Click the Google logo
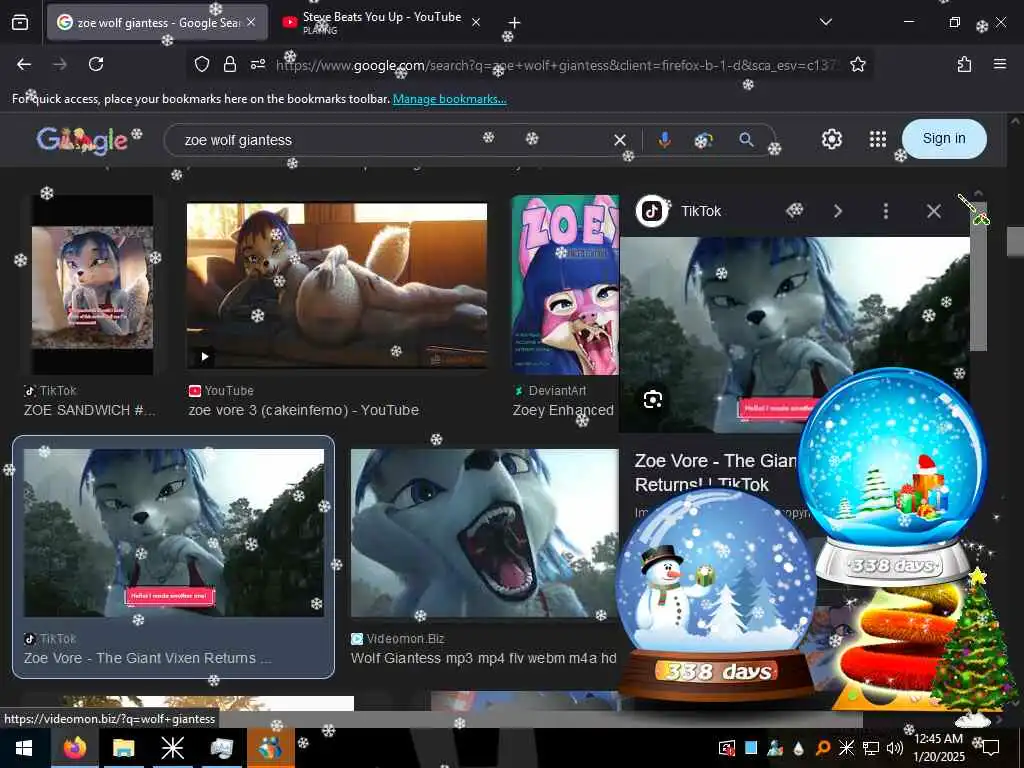1024x768 pixels. (82, 140)
